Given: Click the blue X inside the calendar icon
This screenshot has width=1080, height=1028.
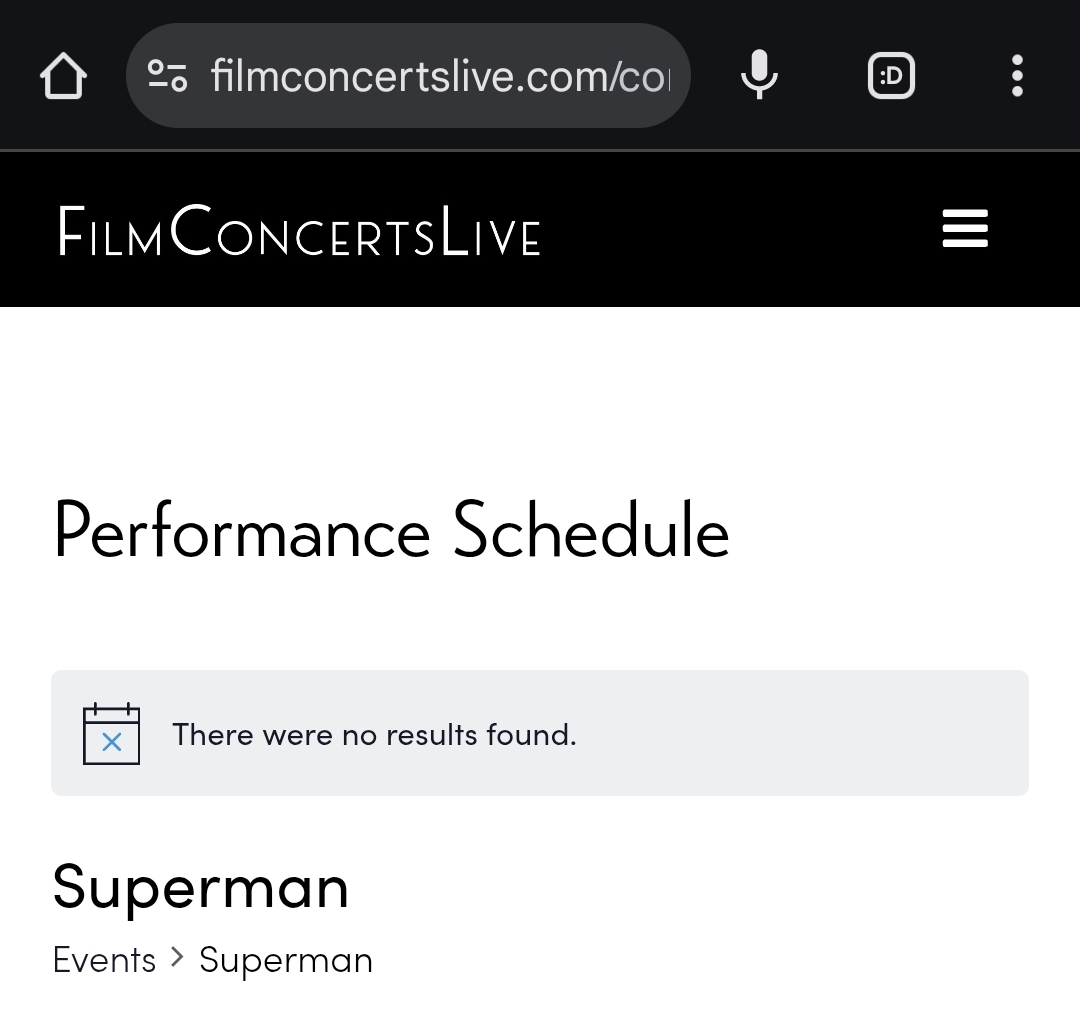Looking at the screenshot, I should (x=112, y=742).
